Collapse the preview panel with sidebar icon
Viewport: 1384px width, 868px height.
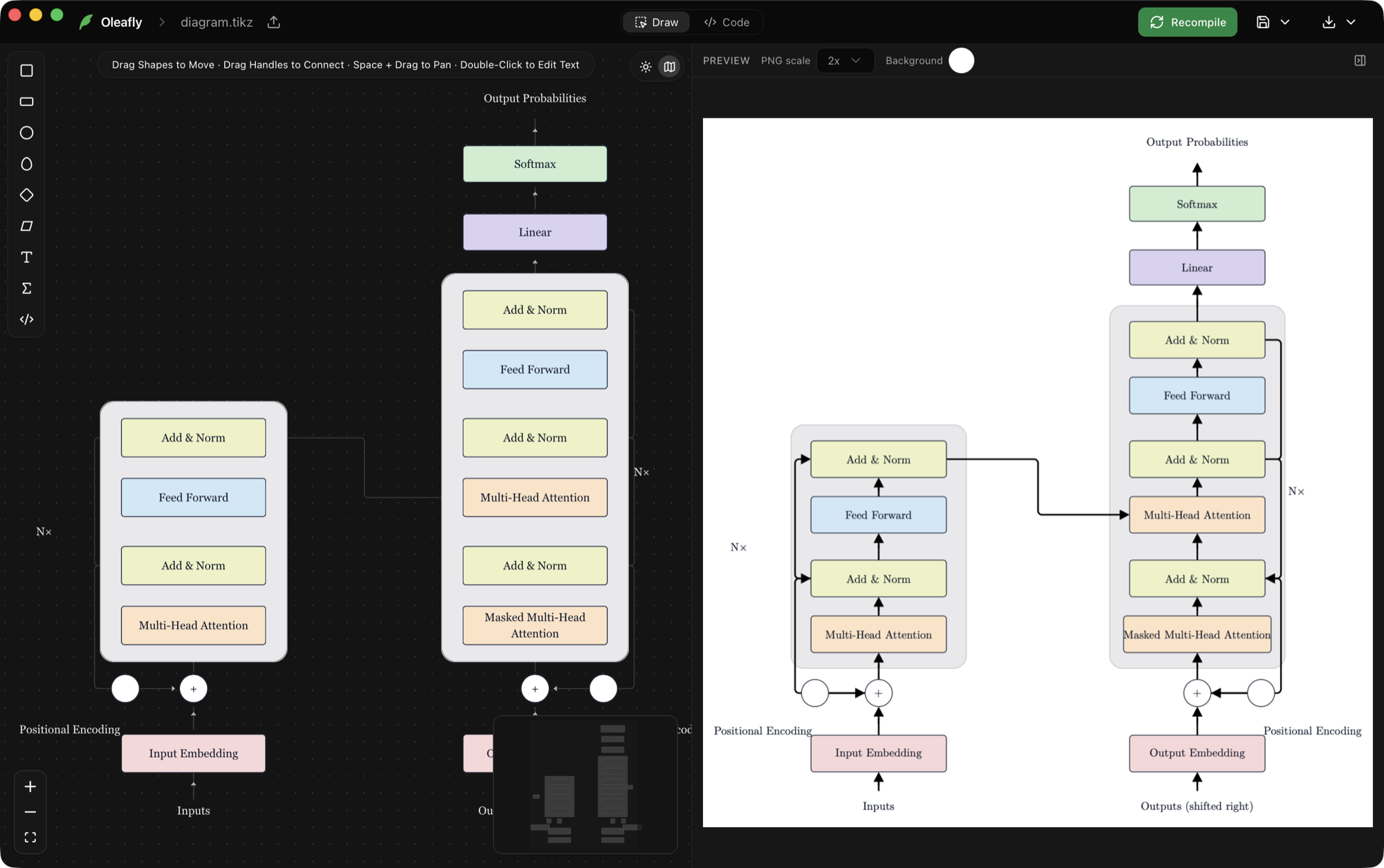pos(1360,61)
